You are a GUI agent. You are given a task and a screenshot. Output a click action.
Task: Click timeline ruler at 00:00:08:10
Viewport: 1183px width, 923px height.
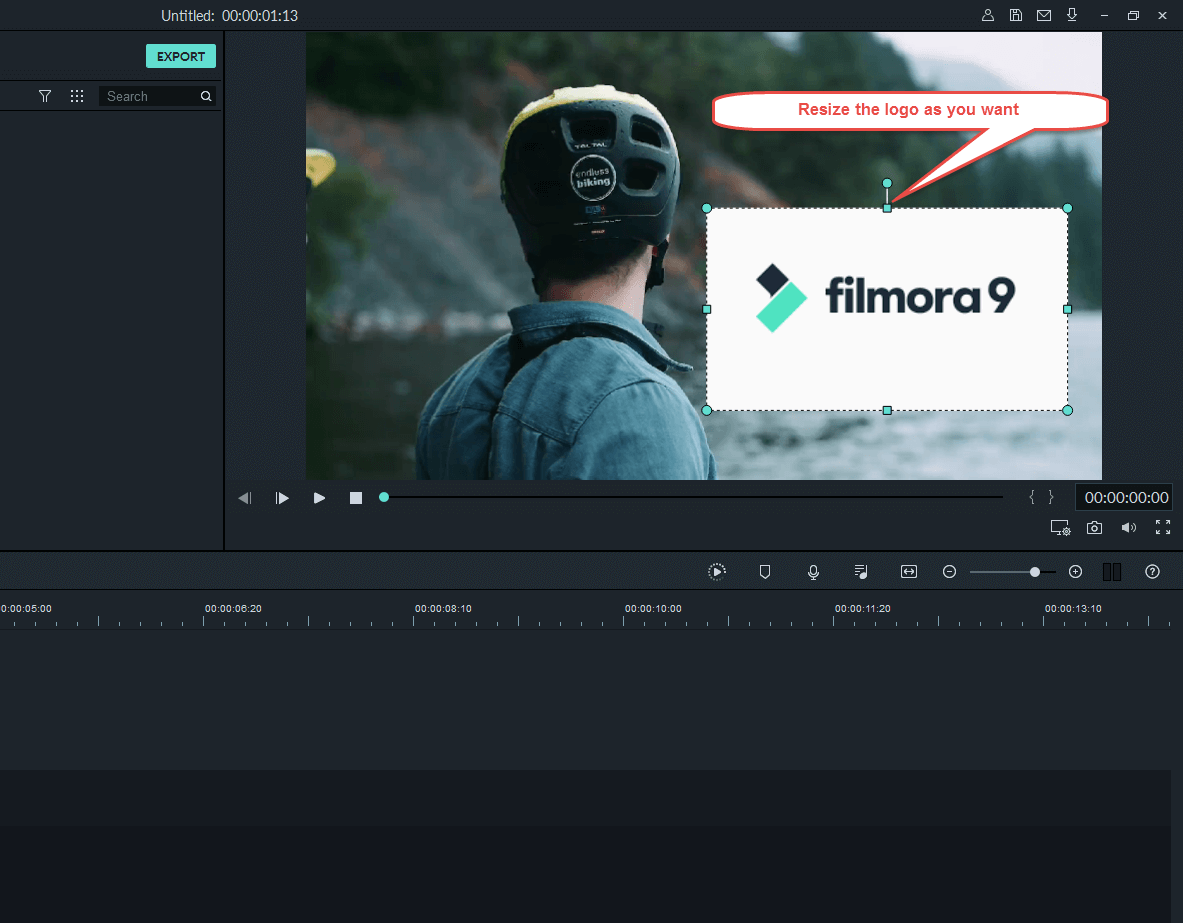pyautogui.click(x=443, y=608)
